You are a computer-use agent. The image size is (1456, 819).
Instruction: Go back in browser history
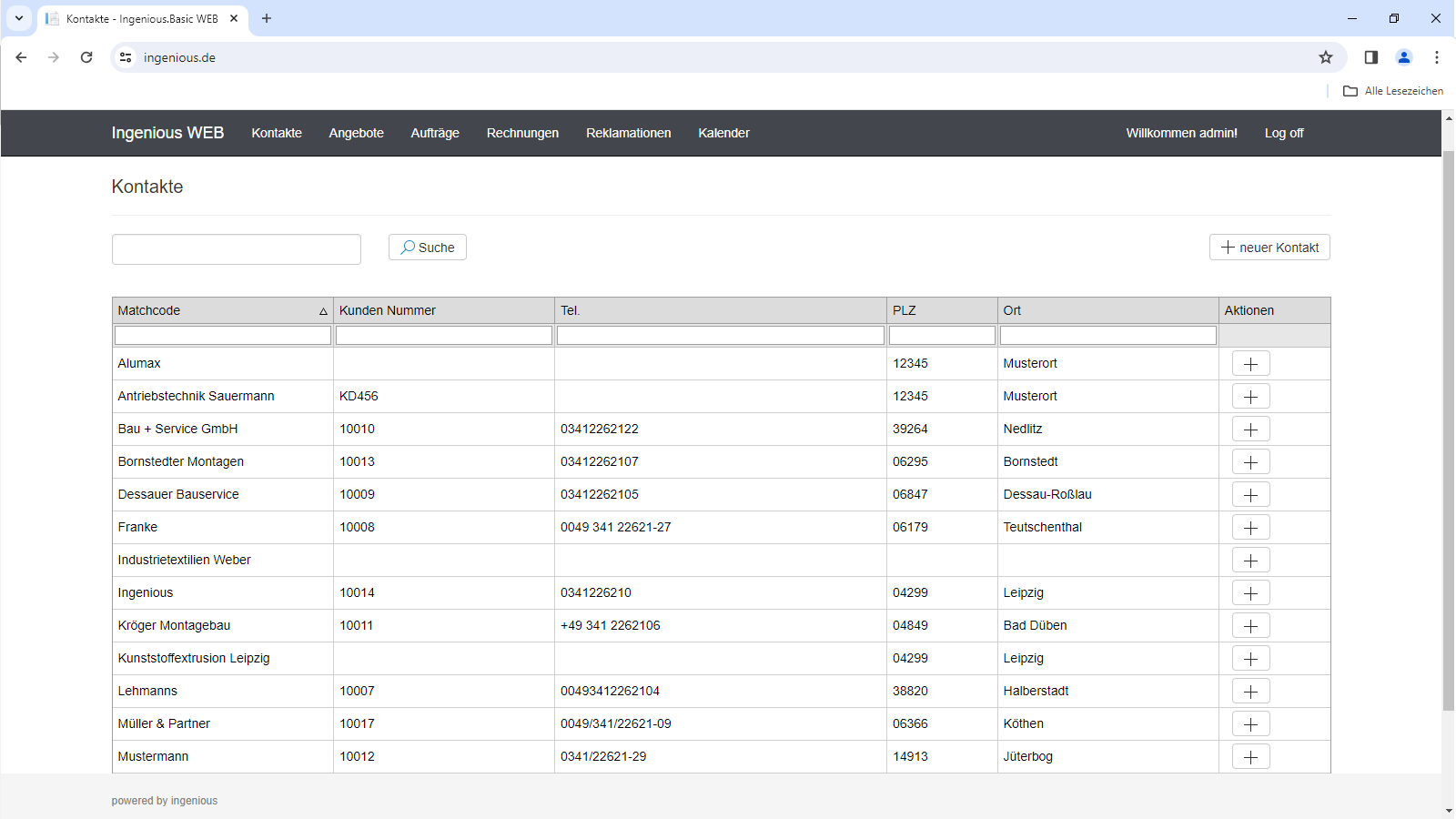click(21, 57)
